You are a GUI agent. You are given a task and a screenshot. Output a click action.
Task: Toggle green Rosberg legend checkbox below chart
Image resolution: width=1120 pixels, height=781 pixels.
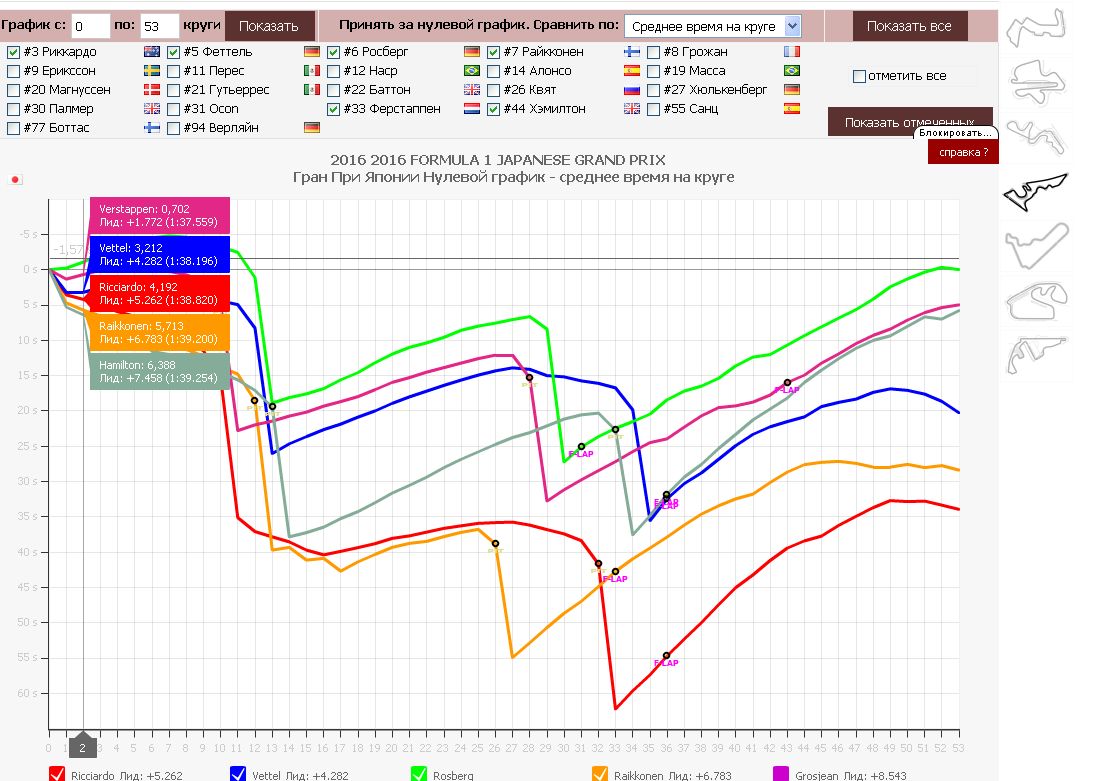[x=419, y=775]
